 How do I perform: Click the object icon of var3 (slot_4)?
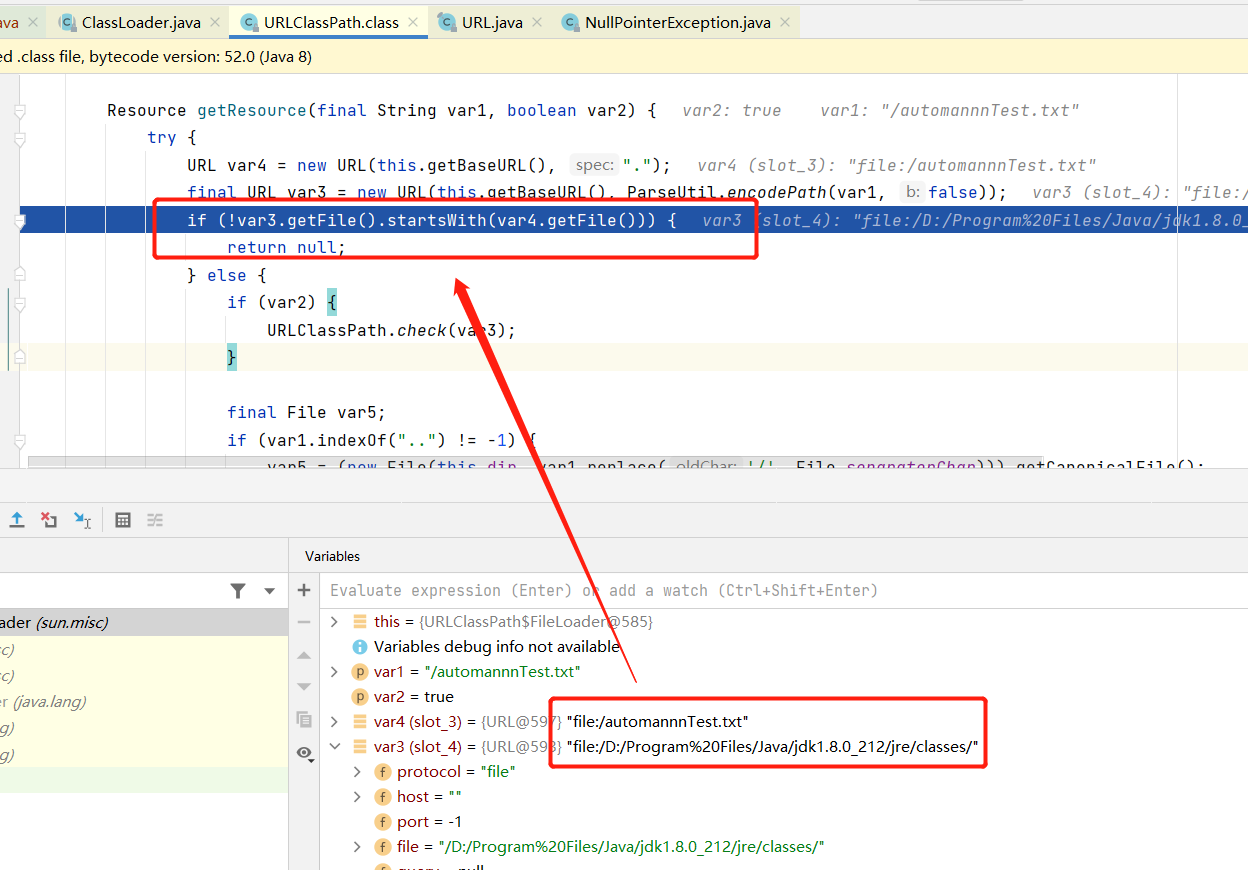(x=360, y=747)
